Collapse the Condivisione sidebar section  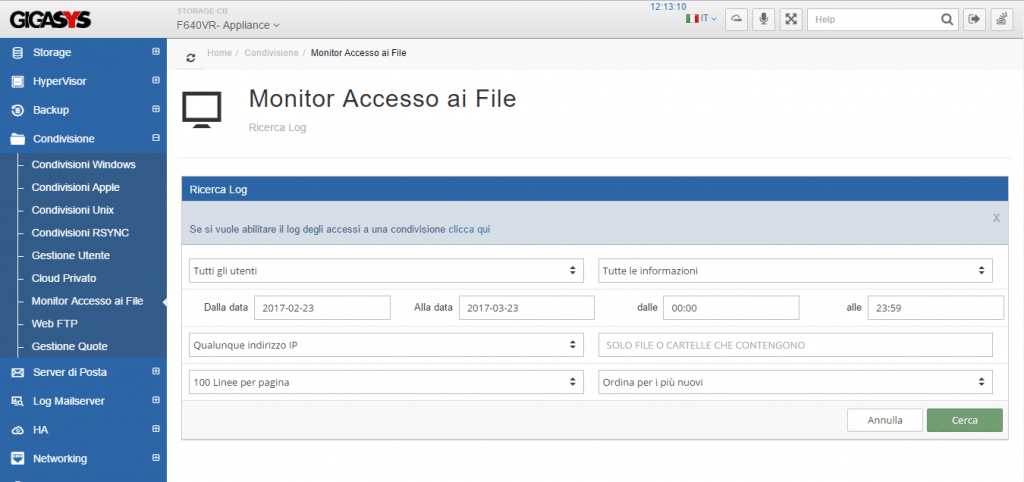[x=155, y=138]
